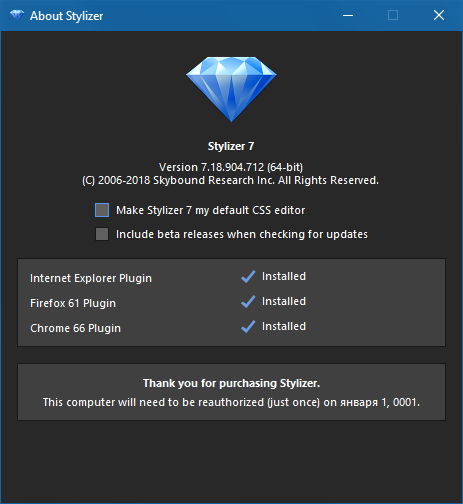The image size is (463, 504).
Task: Enable Stylizer 7 as default CSS editor
Action: [102, 210]
